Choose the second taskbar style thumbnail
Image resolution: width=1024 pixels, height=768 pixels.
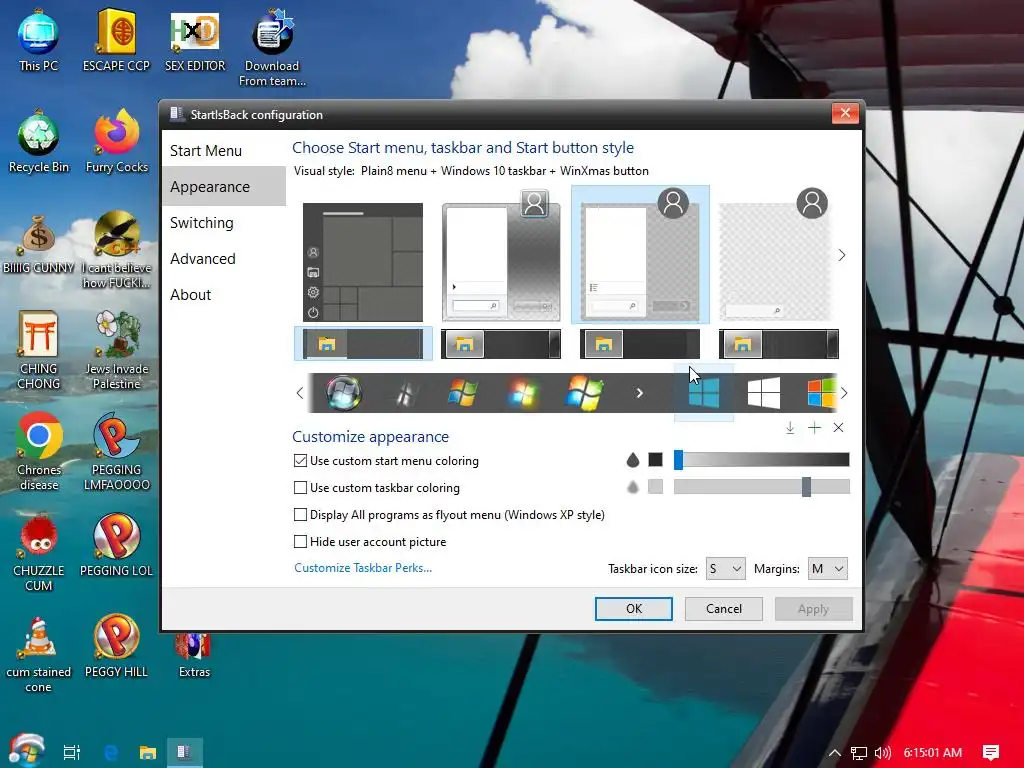(x=501, y=344)
